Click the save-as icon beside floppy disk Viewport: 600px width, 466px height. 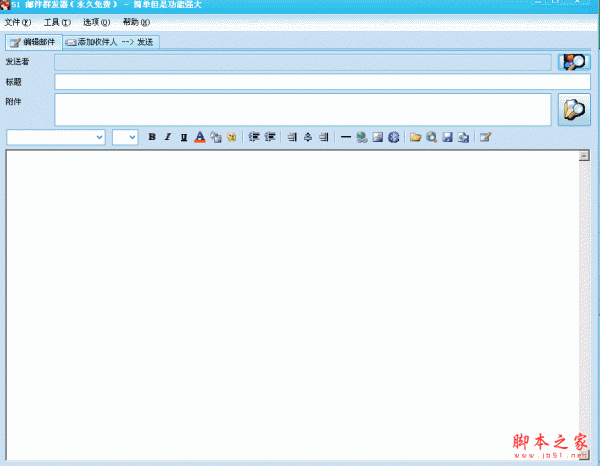pyautogui.click(x=463, y=137)
